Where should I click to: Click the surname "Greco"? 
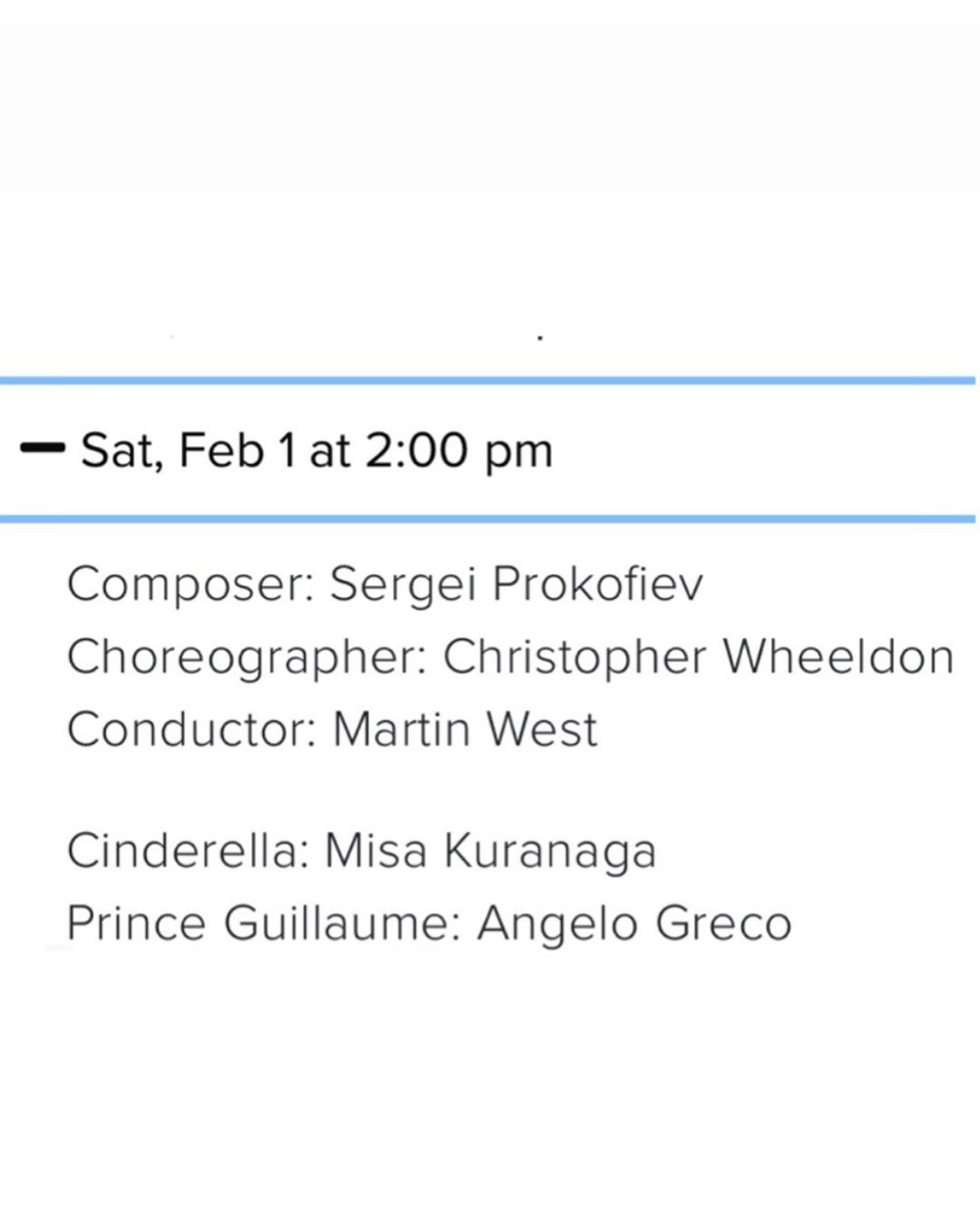[723, 923]
